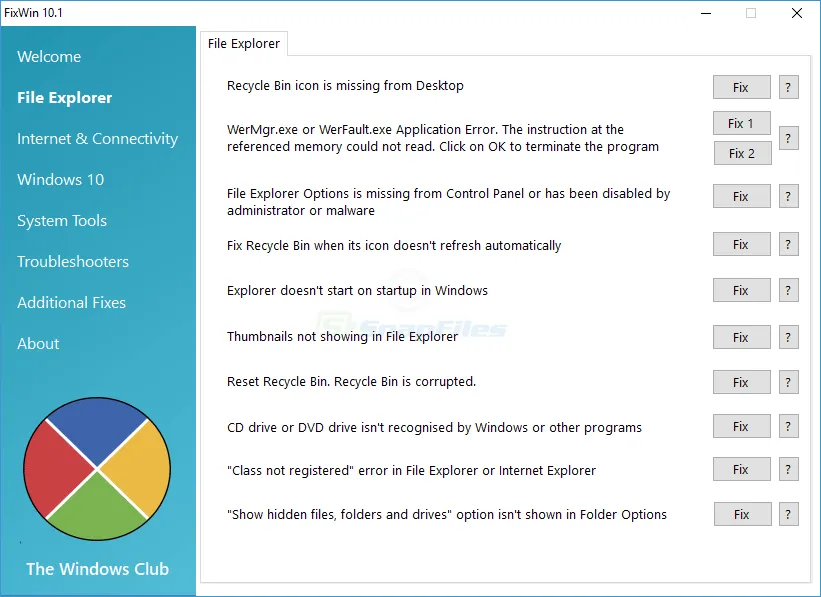Open the Troubleshooters section
The width and height of the screenshot is (821, 597).
(x=73, y=262)
